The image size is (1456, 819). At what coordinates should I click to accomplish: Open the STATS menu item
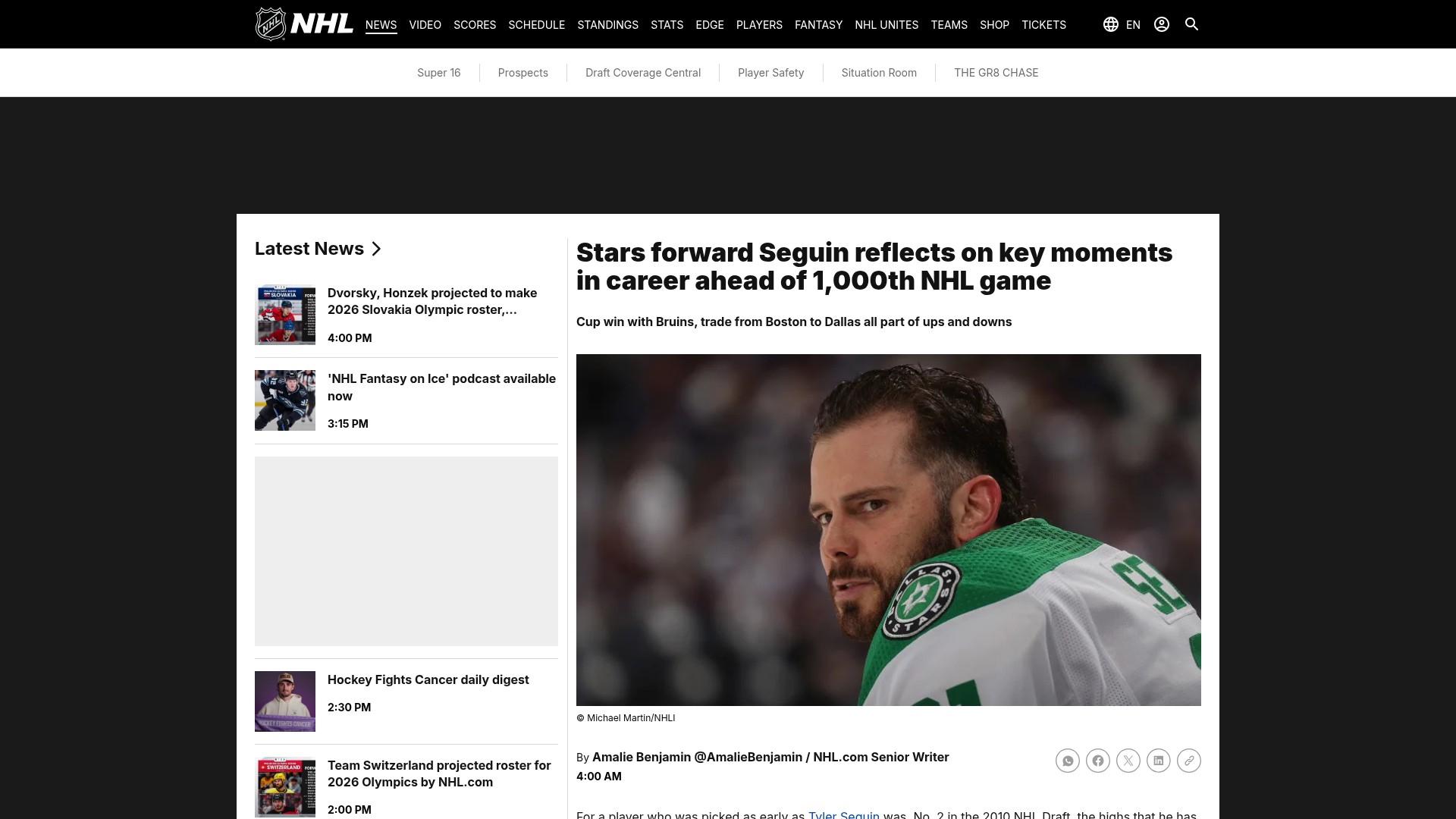point(667,25)
